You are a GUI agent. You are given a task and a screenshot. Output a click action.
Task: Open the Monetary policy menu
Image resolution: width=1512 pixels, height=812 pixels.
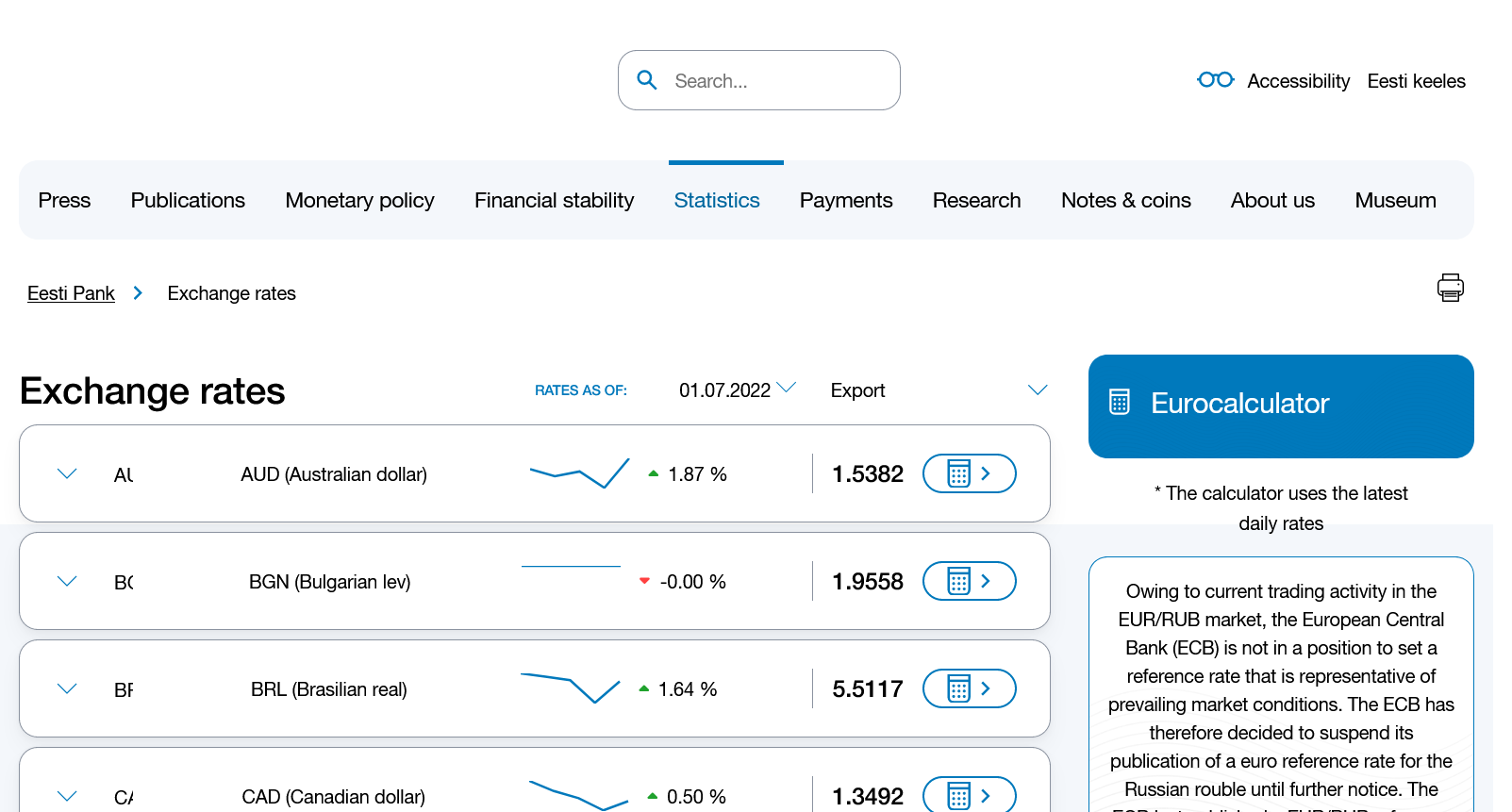[x=359, y=200]
